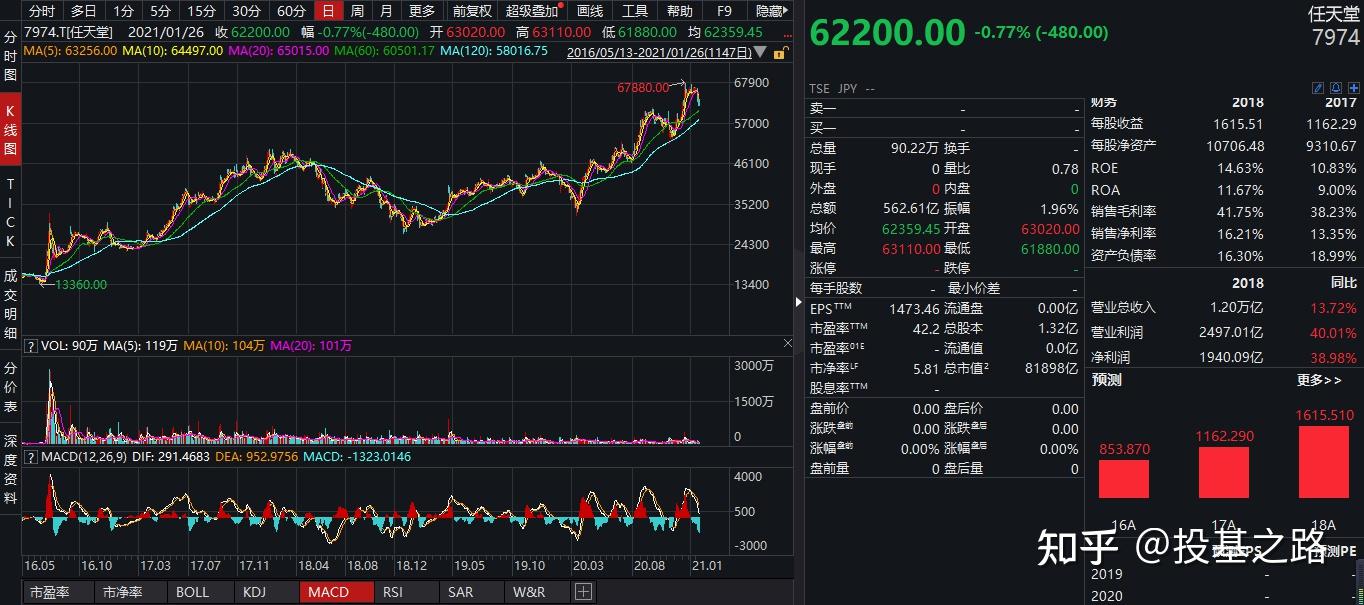Click the lock icon beside date range
The image size is (1364, 605).
779,52
